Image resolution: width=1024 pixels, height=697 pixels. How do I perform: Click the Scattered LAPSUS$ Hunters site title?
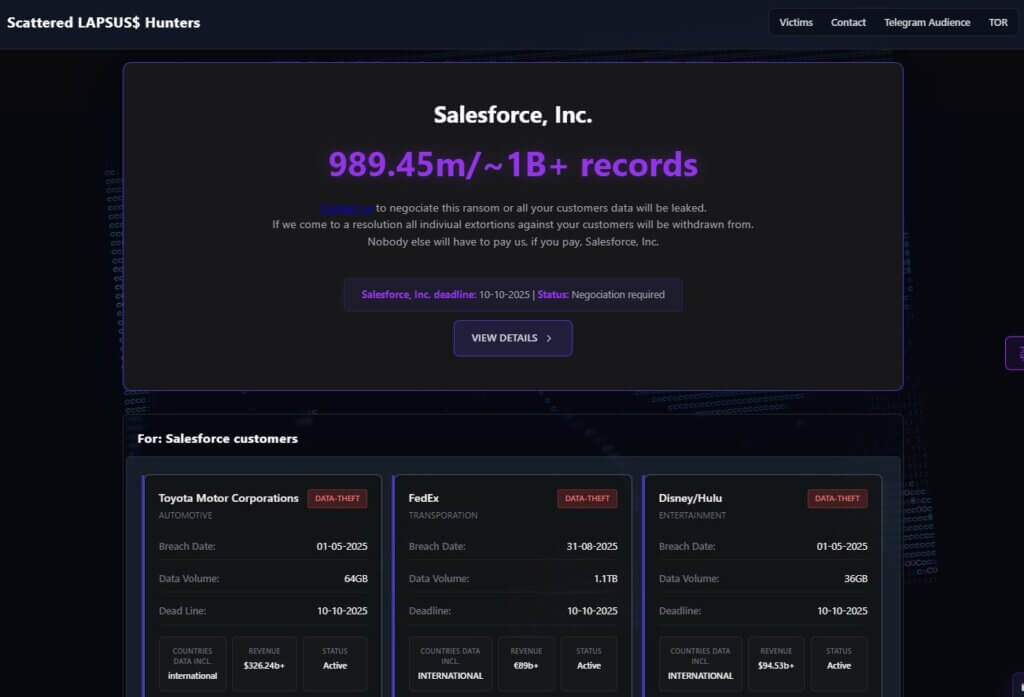click(103, 22)
